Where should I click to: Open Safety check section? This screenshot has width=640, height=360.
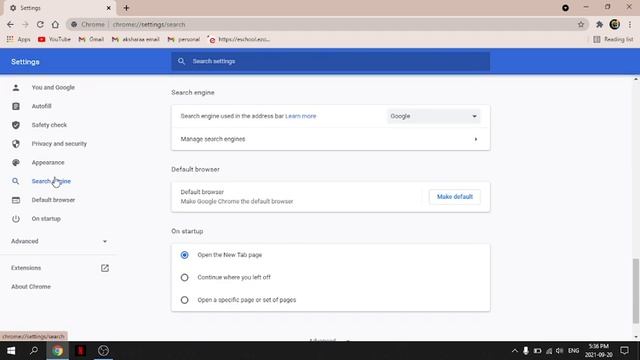pos(49,125)
